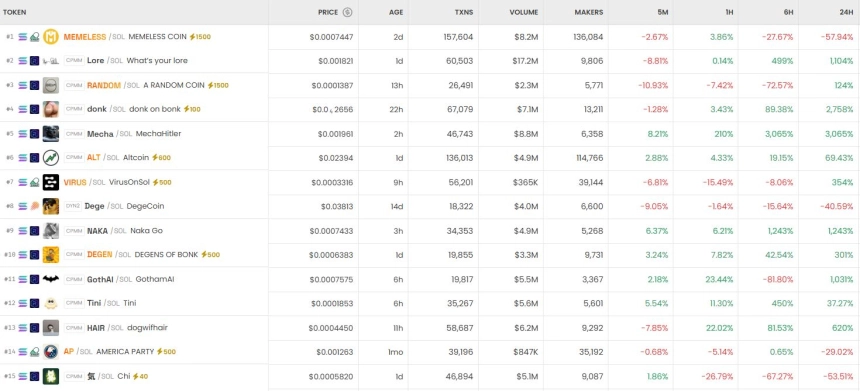Click the MEMELESS gold M token icon

(x=50, y=37)
